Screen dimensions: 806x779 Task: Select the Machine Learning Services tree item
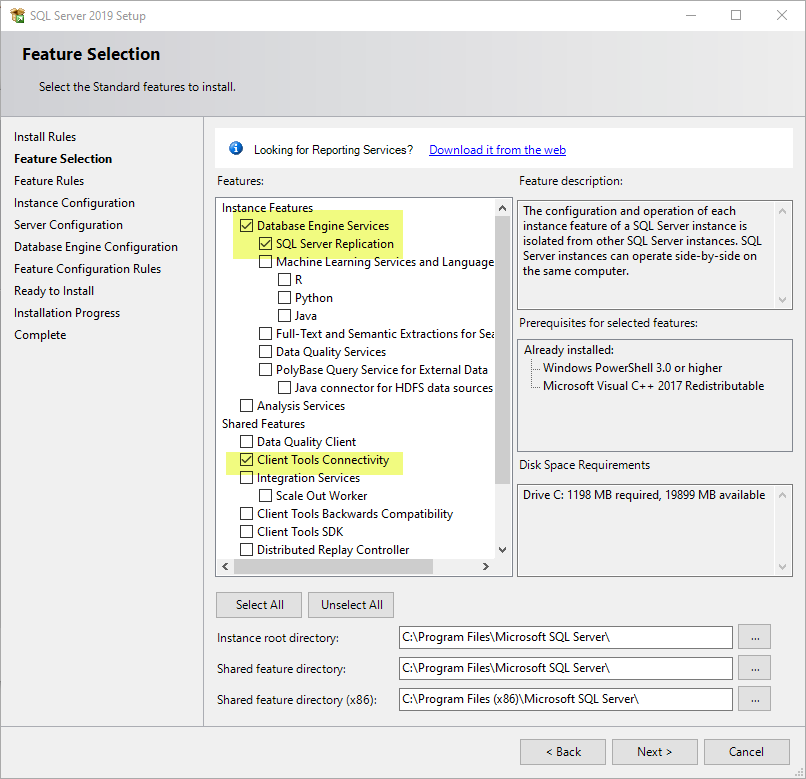point(384,262)
